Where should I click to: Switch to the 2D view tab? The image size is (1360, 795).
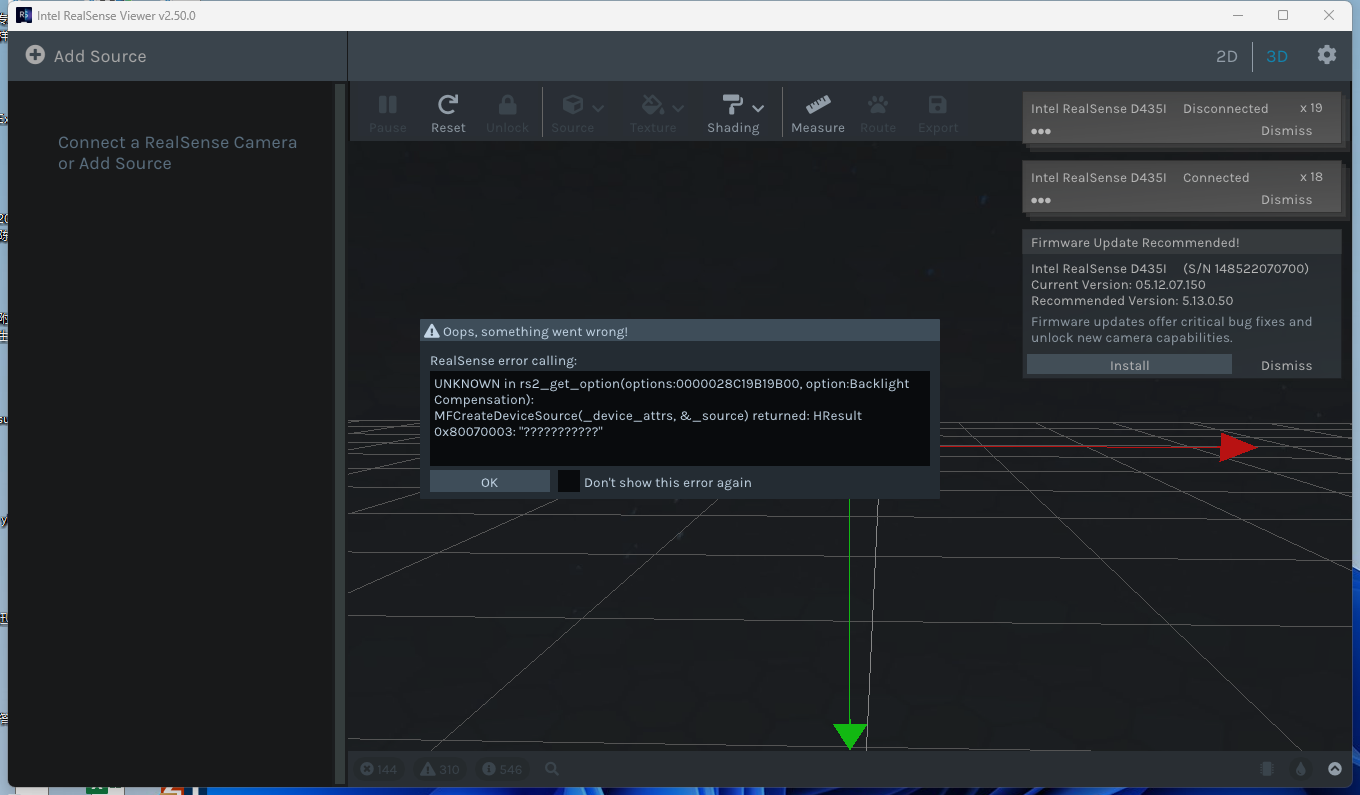1227,56
